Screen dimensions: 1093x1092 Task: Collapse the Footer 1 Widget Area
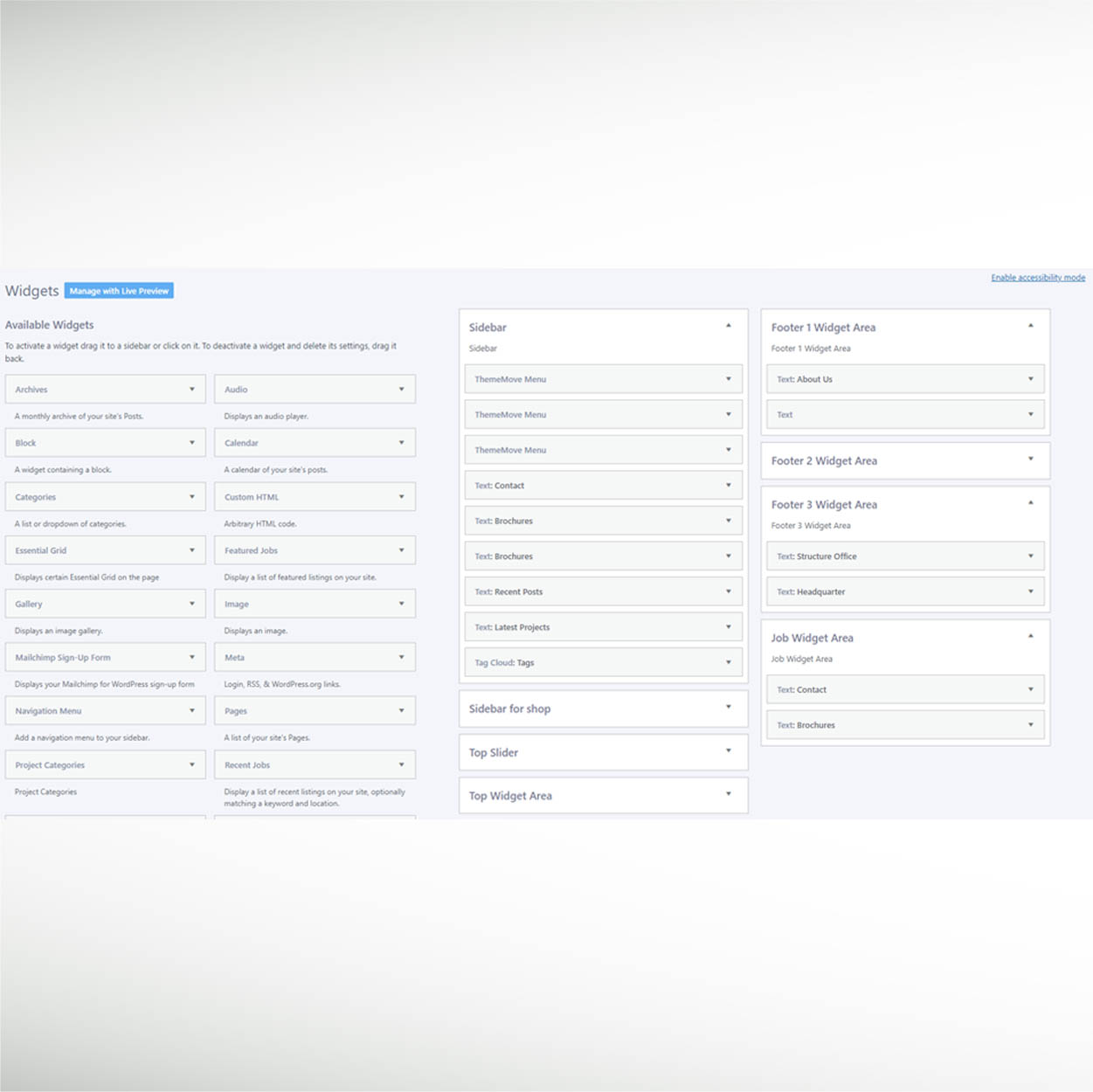[1030, 326]
